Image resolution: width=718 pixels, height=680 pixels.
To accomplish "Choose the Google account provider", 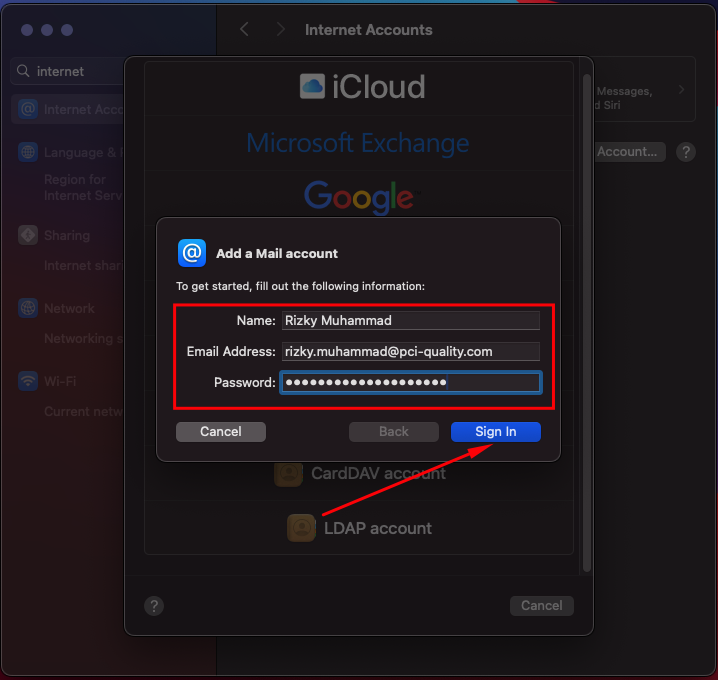I will click(x=360, y=196).
